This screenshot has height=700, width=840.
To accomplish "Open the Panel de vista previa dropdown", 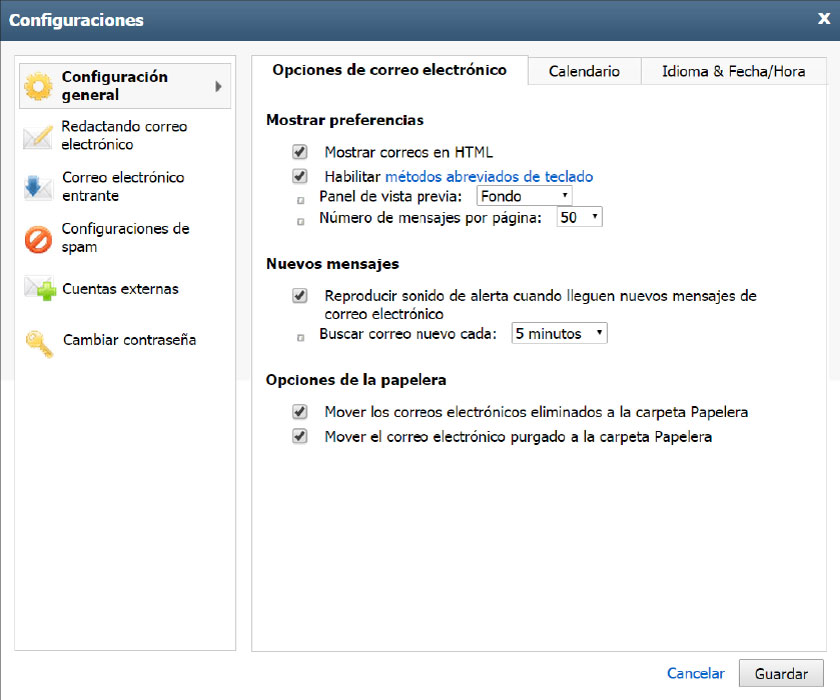I will click(524, 196).
